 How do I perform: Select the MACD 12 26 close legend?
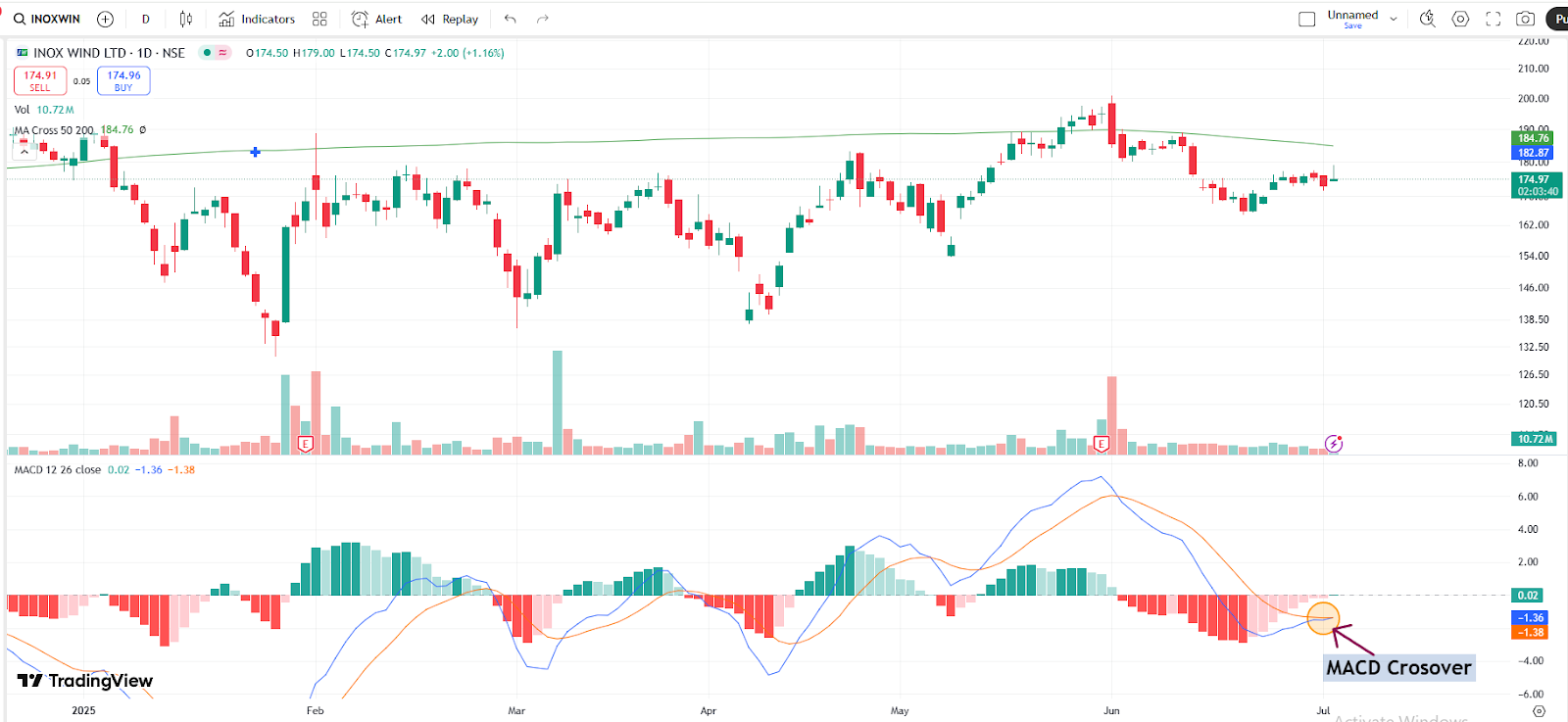[58, 470]
